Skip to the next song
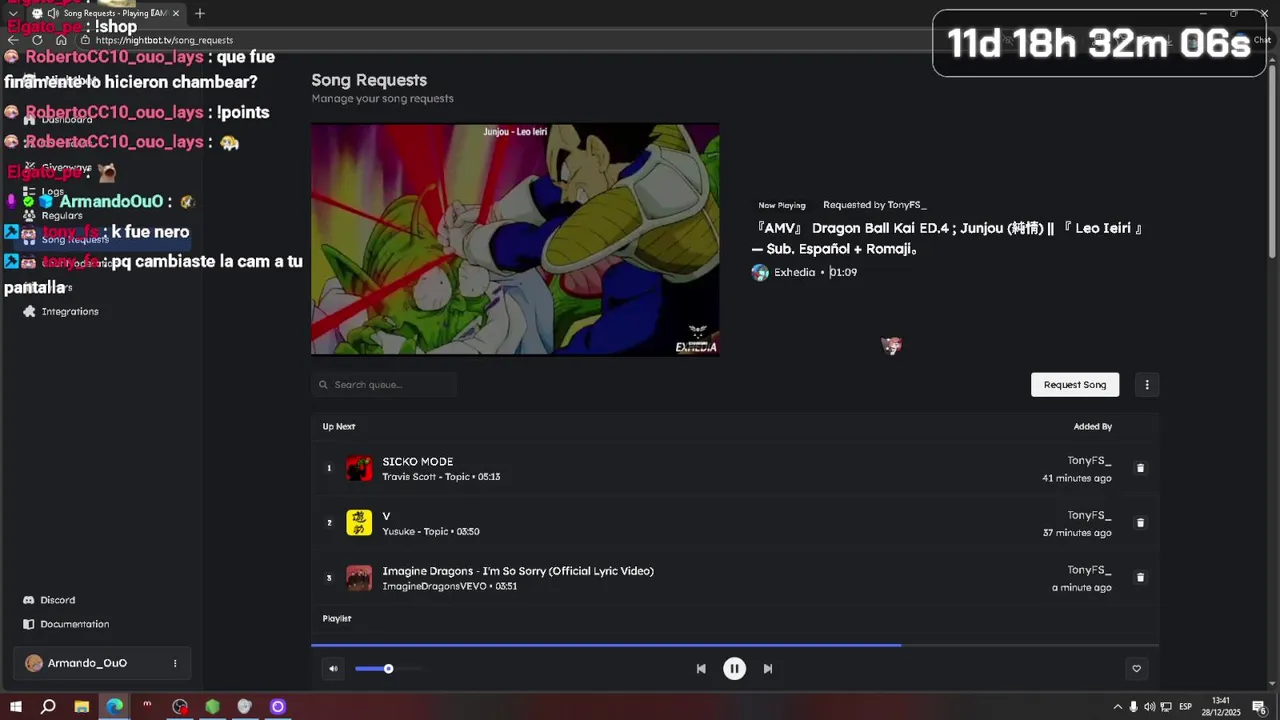This screenshot has width=1280, height=720. coord(768,669)
